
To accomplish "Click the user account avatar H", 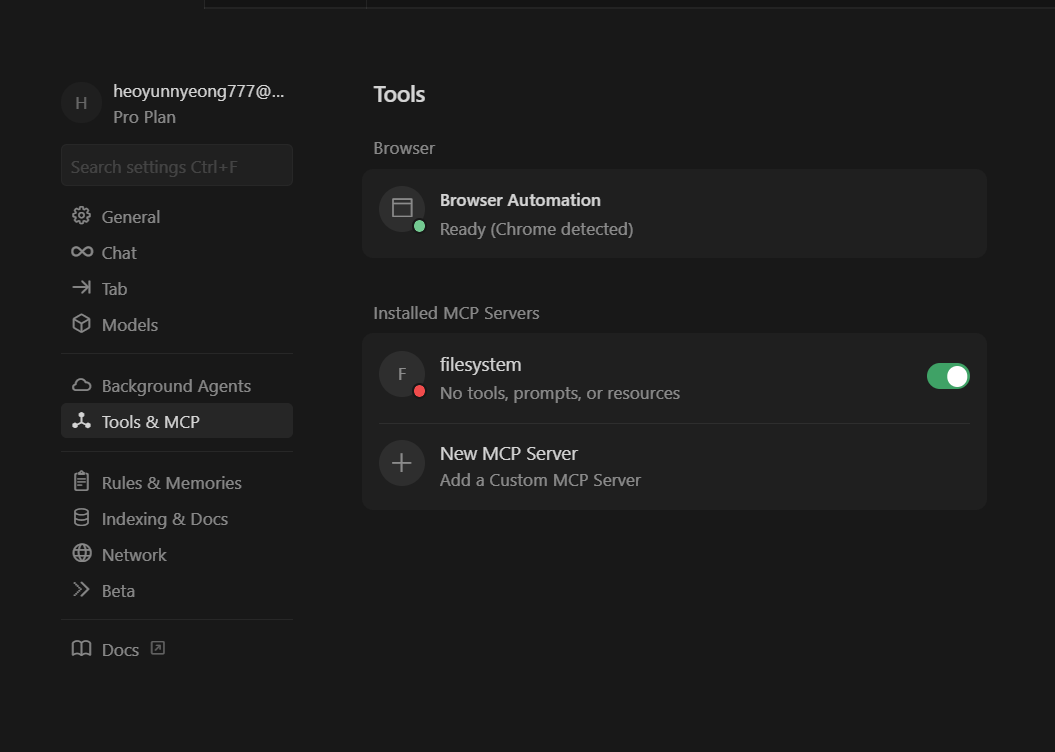I will point(81,103).
